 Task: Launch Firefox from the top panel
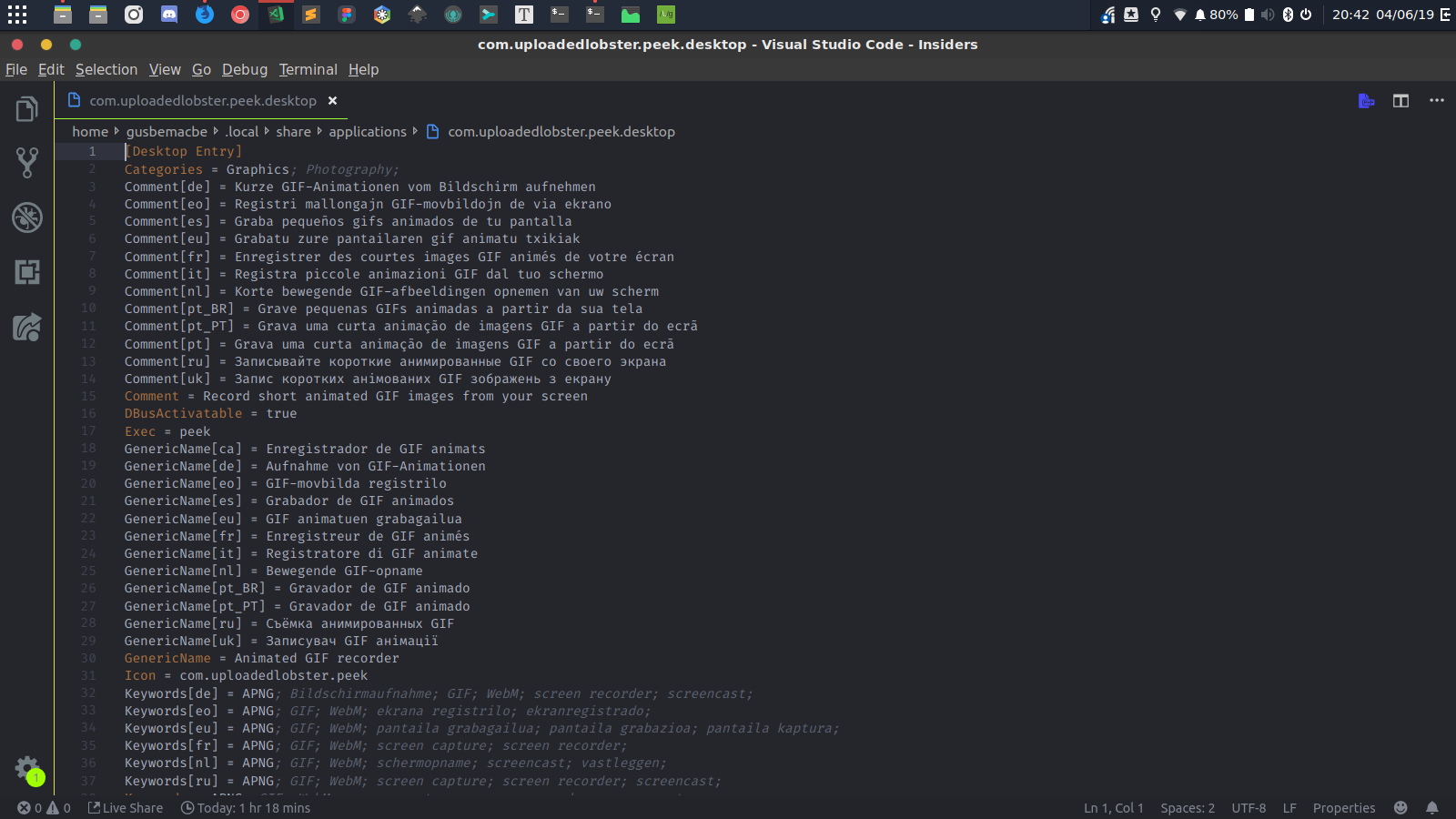(x=205, y=15)
